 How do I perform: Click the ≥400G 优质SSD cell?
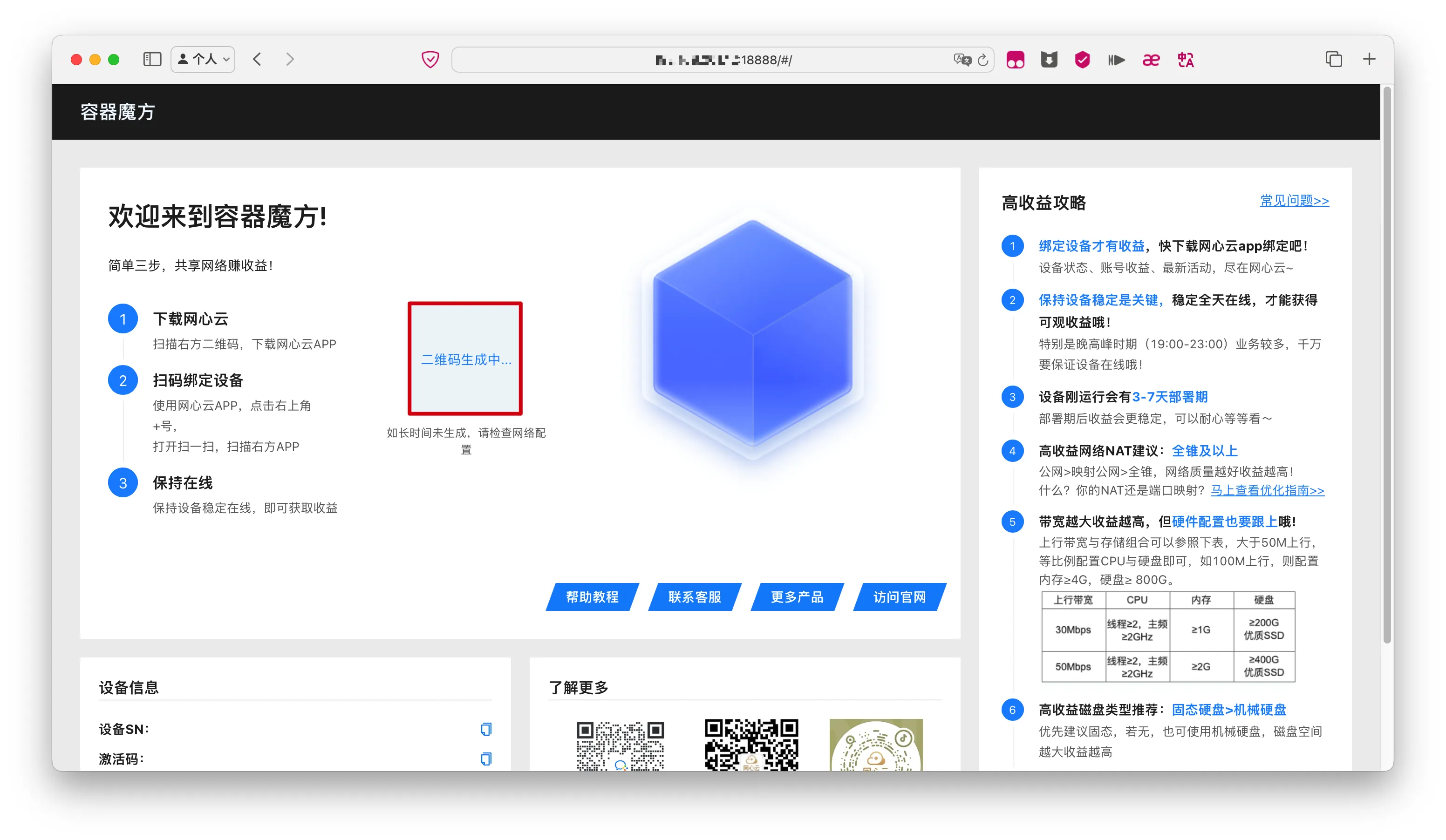click(1264, 666)
